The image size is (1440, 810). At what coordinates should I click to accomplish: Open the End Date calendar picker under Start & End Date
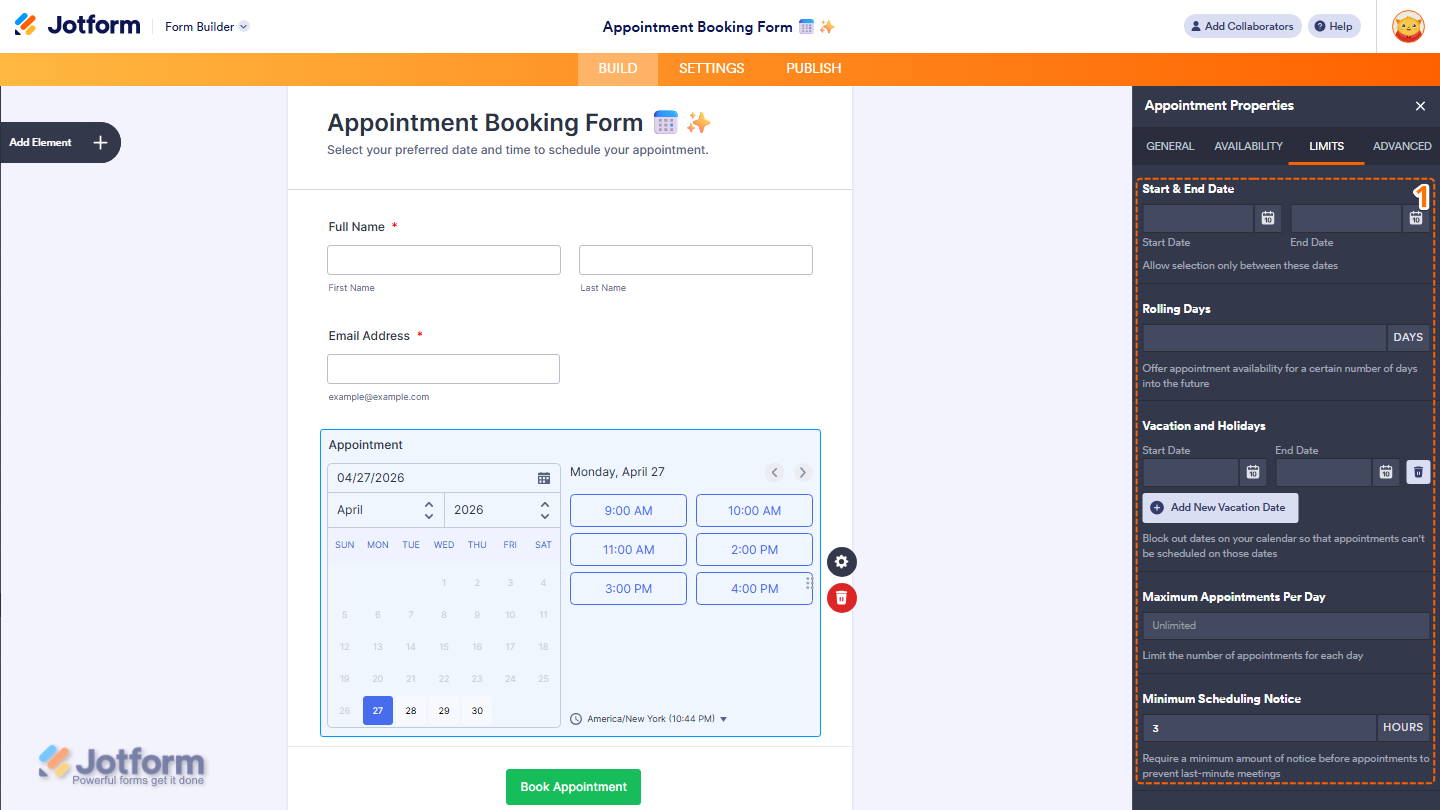1416,218
